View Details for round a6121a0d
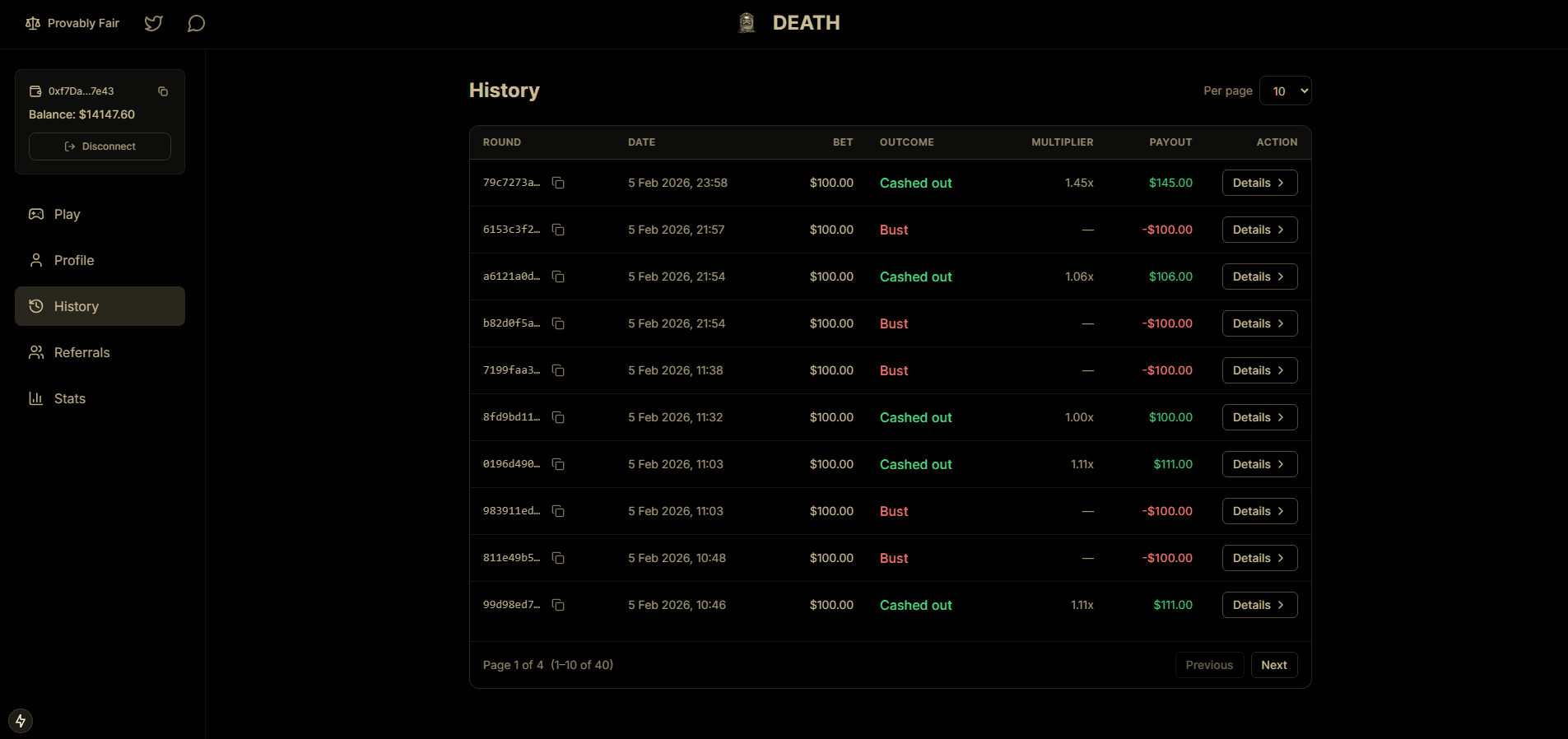The height and width of the screenshot is (739, 1568). point(1259,277)
